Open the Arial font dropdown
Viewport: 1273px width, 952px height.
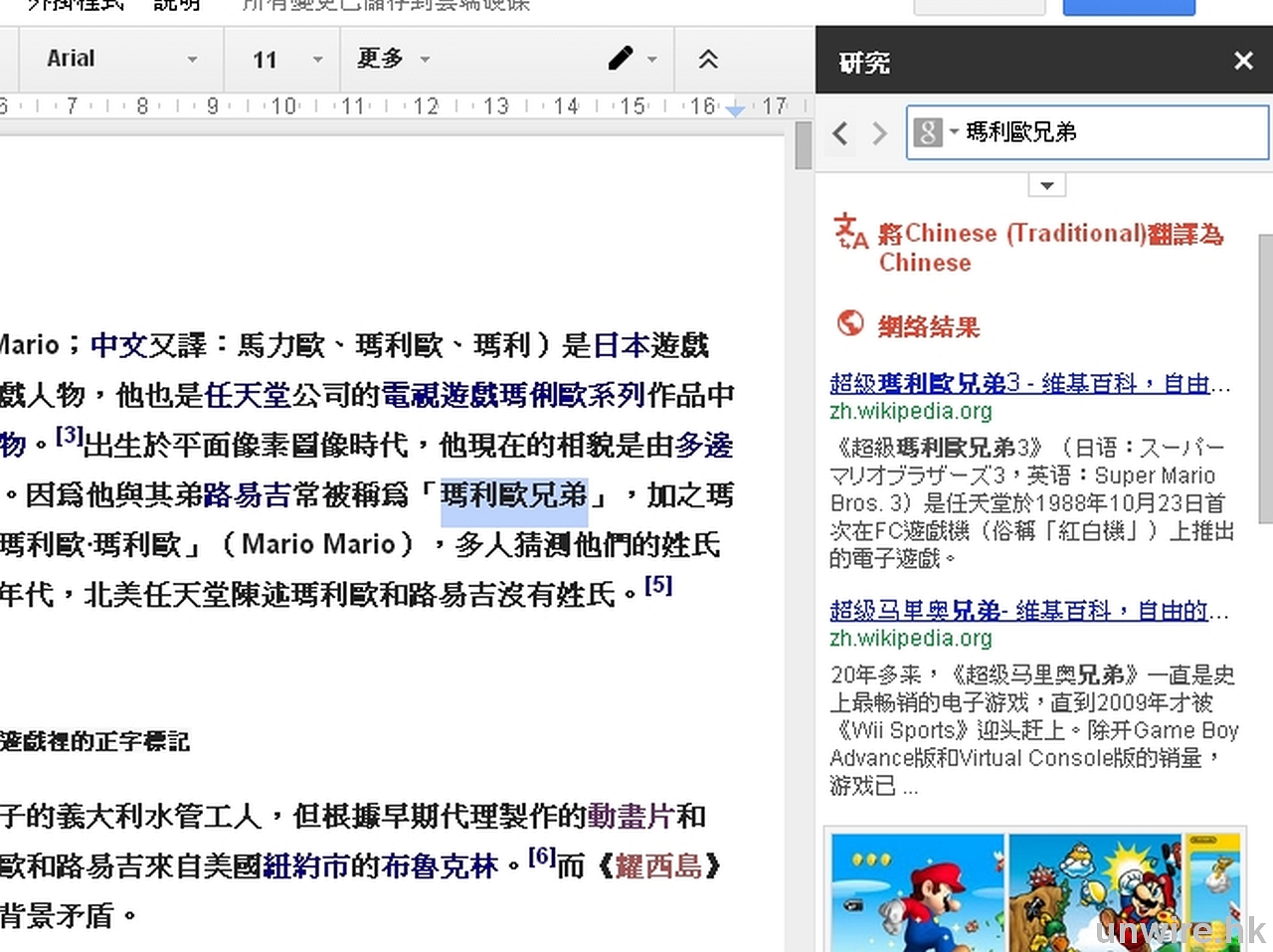coord(121,60)
